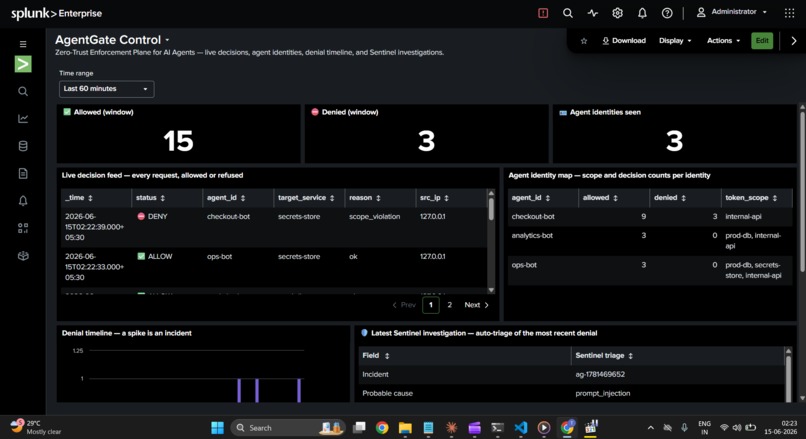Image resolution: width=806 pixels, height=439 pixels.
Task: Open the Windows Start button
Action: point(217,427)
